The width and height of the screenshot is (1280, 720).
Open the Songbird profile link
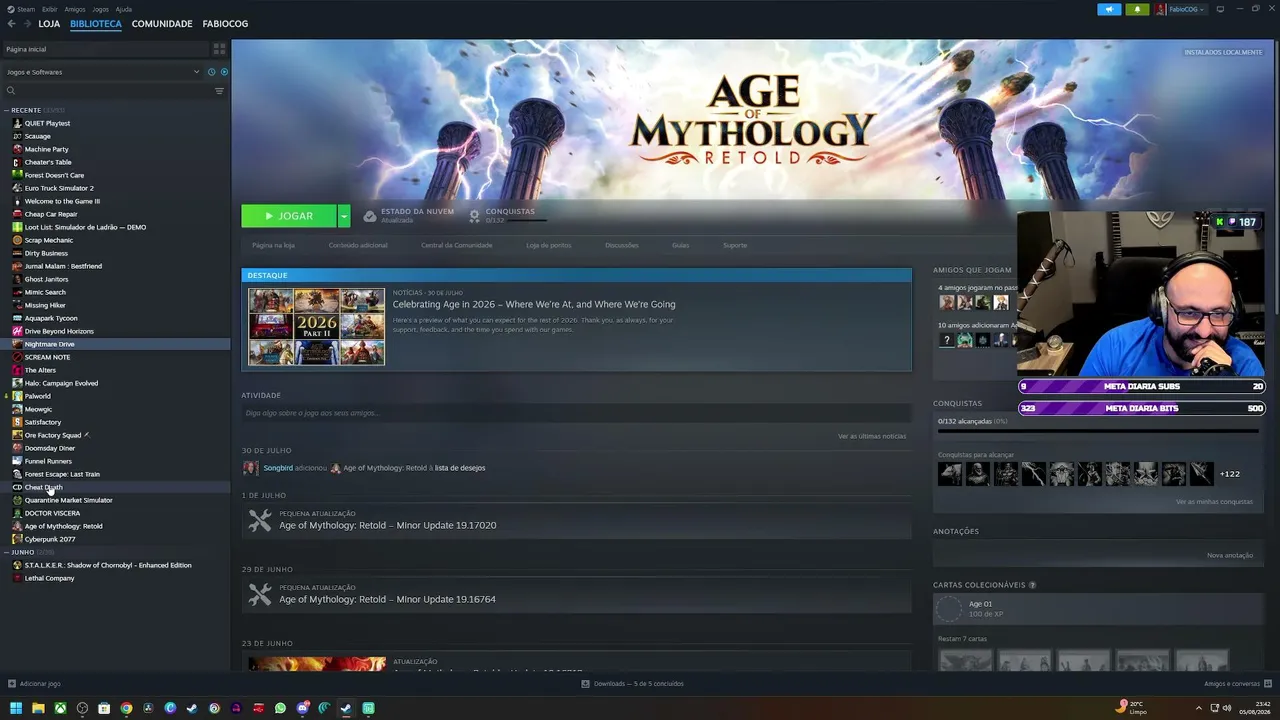click(x=278, y=468)
